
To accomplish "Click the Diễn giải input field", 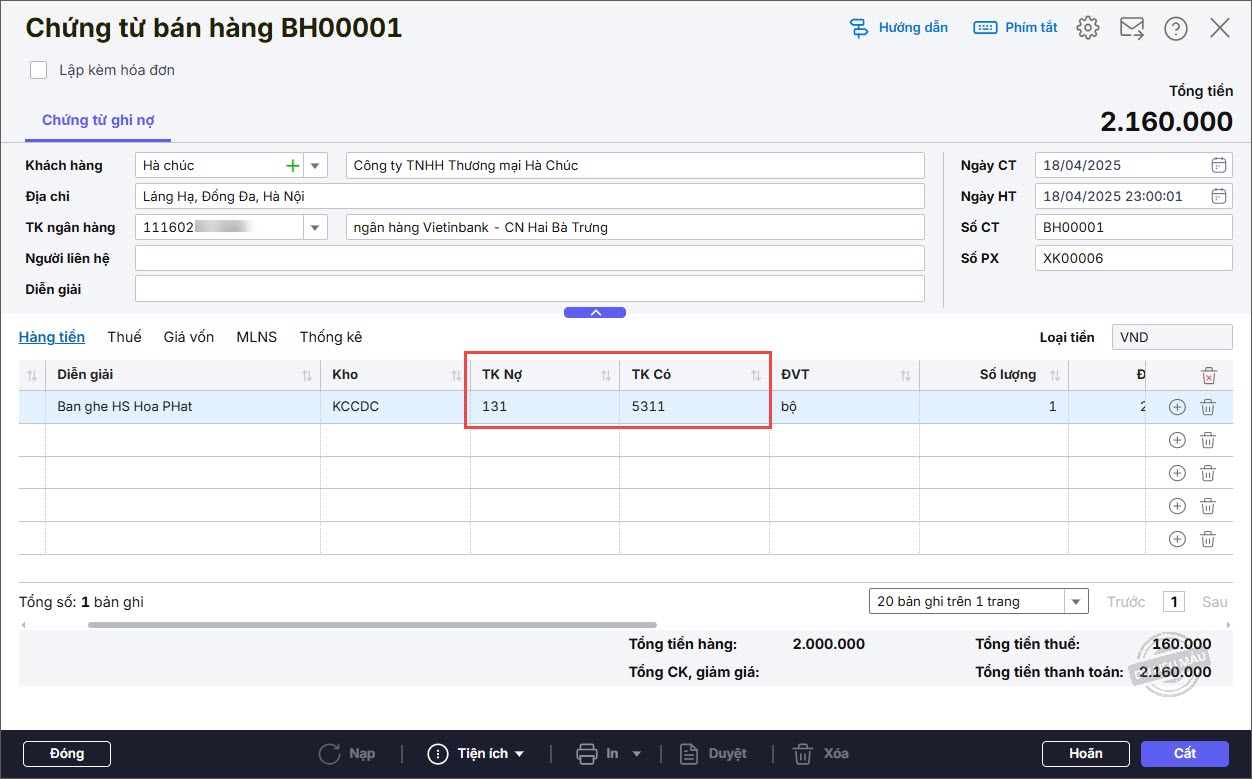I will click(529, 289).
